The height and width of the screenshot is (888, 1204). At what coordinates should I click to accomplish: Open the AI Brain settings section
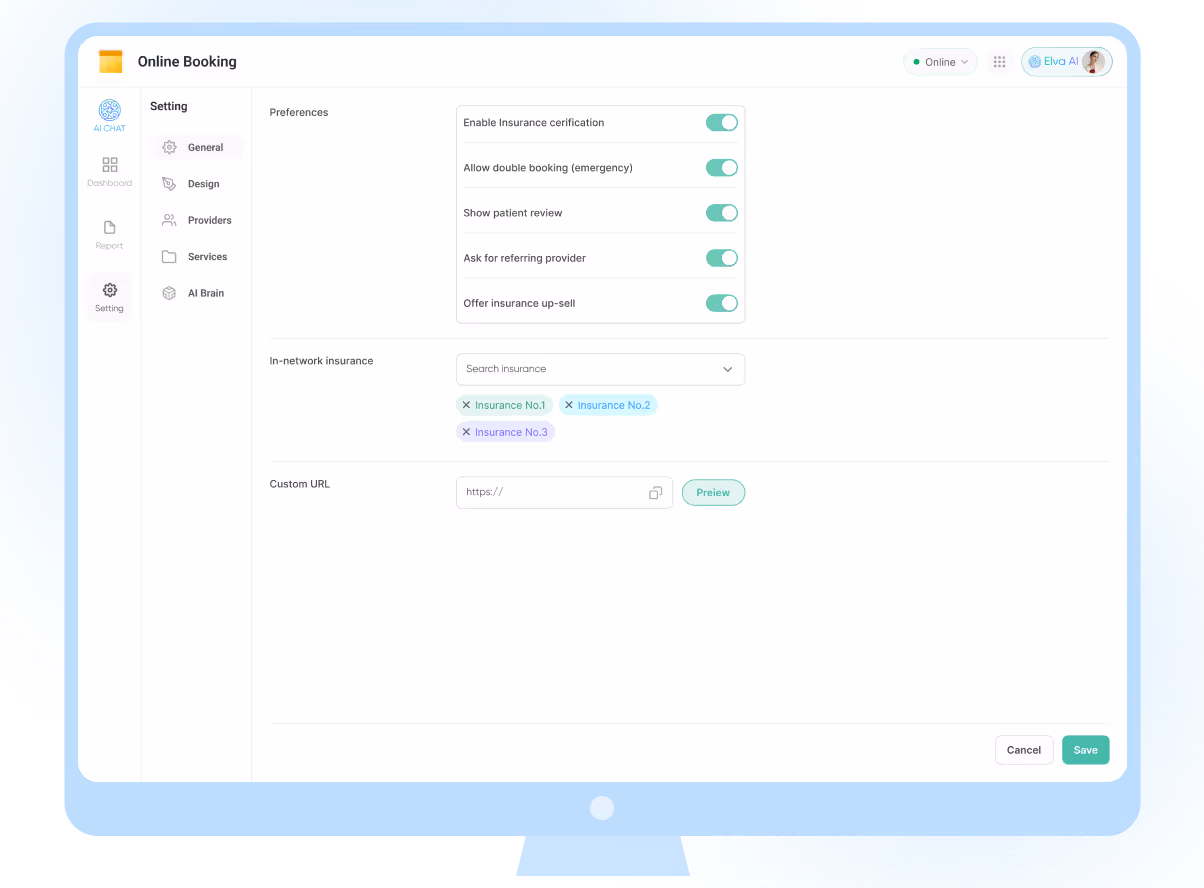206,292
